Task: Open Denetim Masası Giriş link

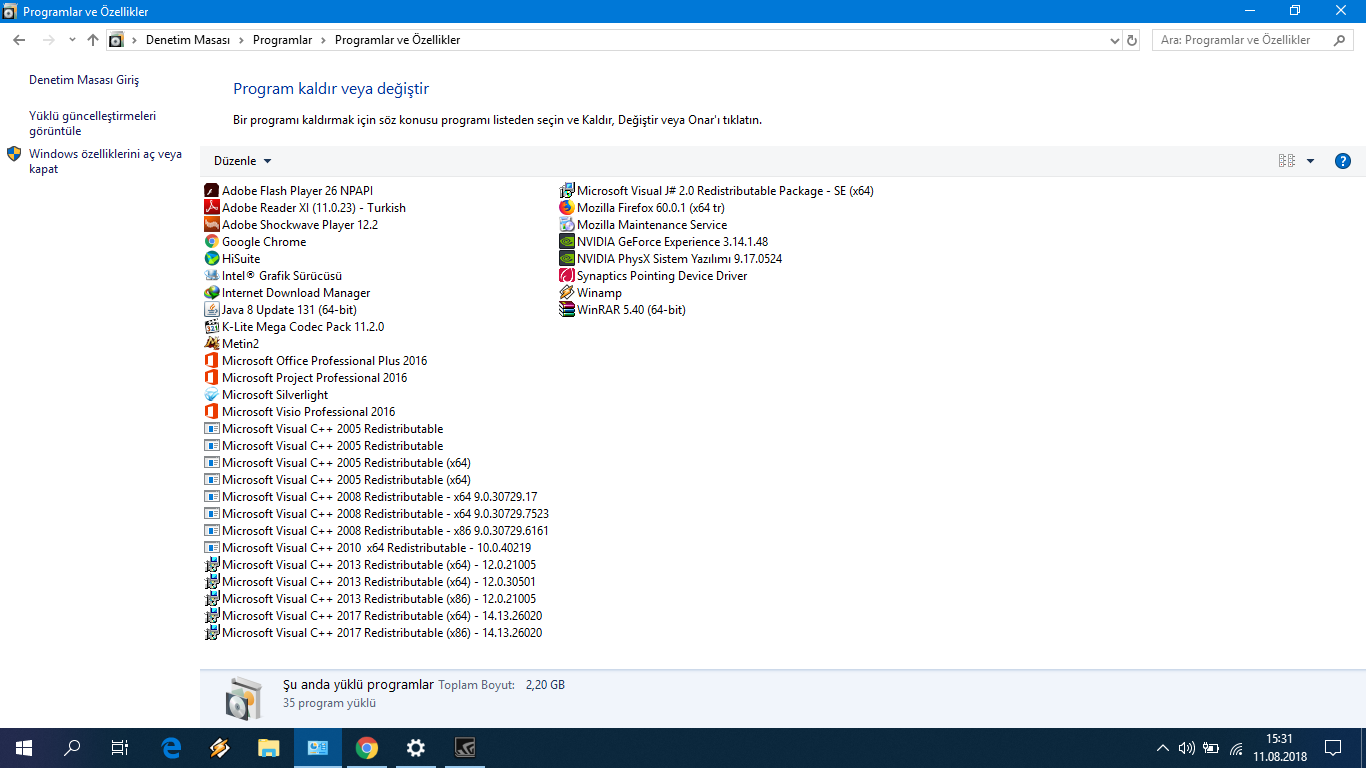Action: (x=84, y=80)
